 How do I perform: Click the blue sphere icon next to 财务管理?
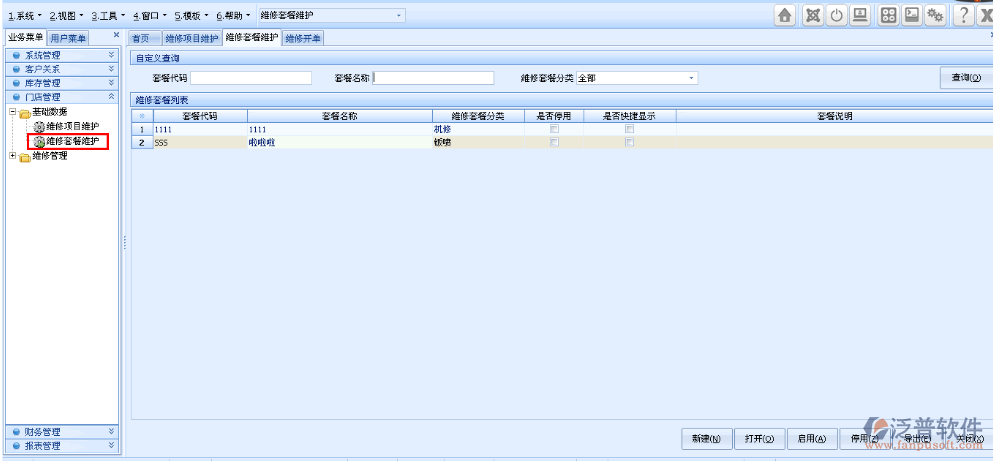(x=16, y=432)
